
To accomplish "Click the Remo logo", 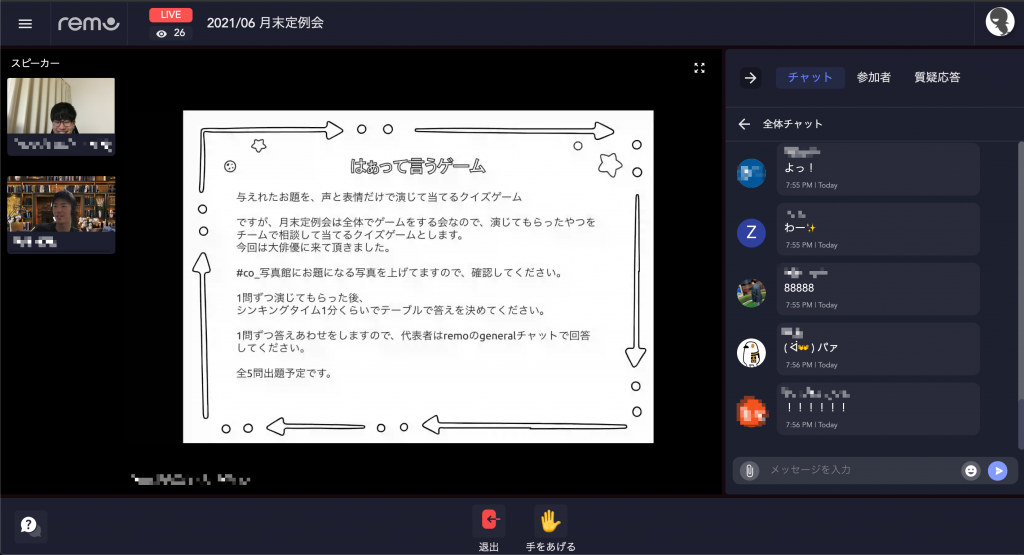I will point(88,23).
